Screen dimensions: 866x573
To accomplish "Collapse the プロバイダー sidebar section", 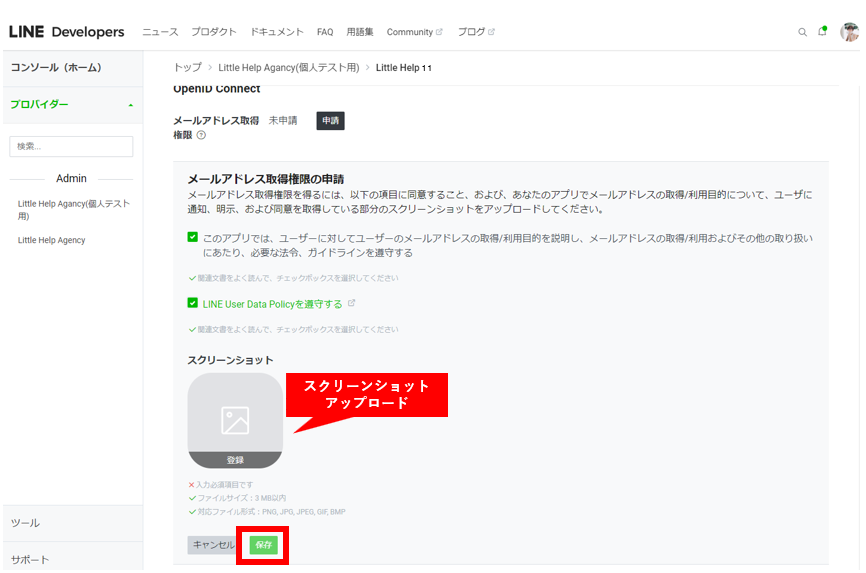I will pos(130,105).
